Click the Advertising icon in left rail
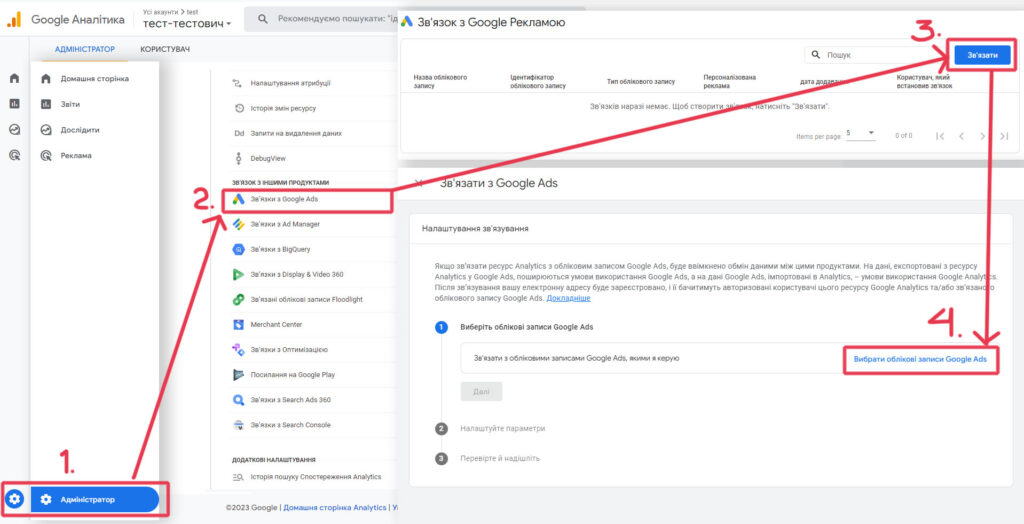The height and width of the screenshot is (524, 1024). pos(14,155)
